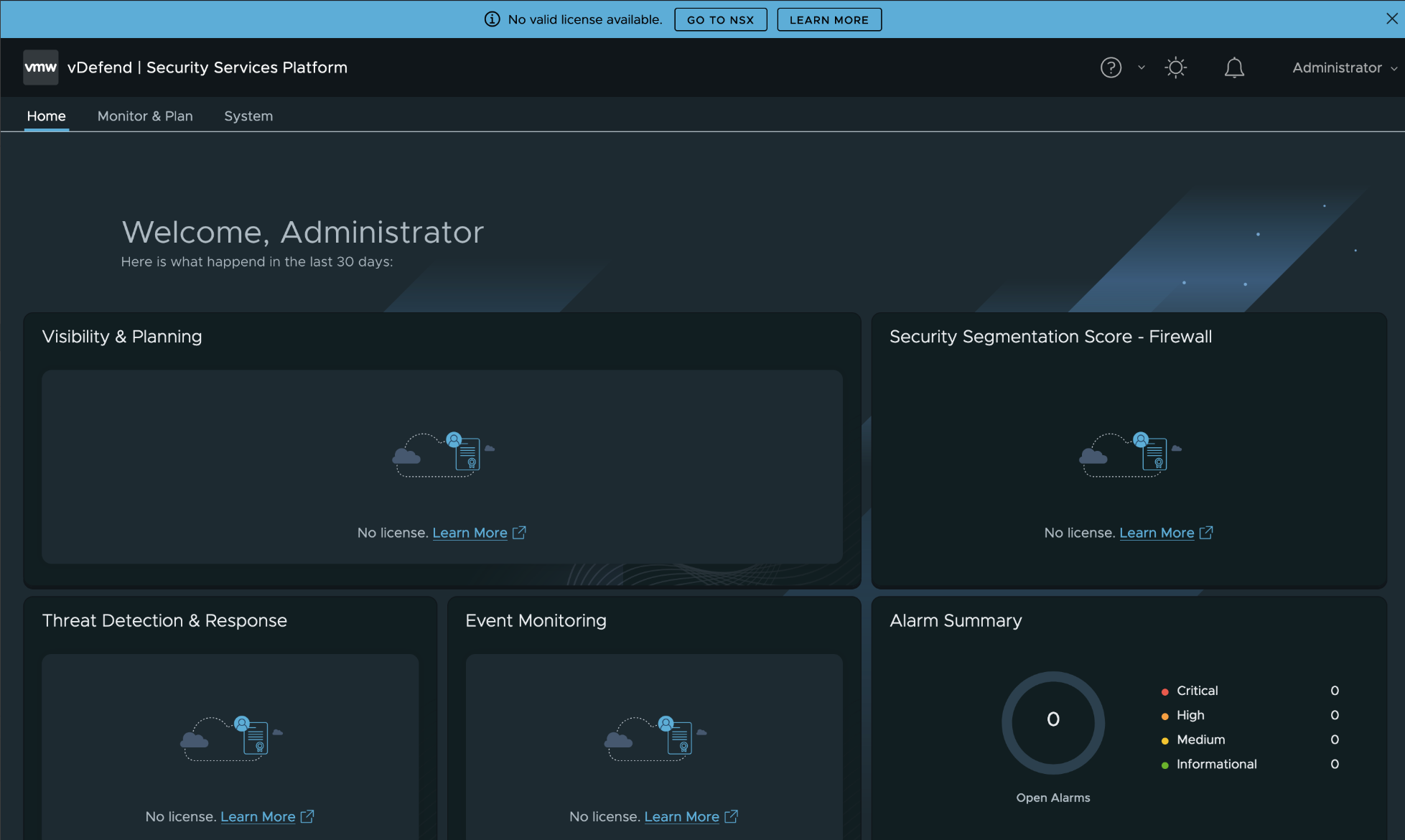Screen dimensions: 1405x840
Task: Click the banner LEARN MORE button
Action: pos(829,19)
